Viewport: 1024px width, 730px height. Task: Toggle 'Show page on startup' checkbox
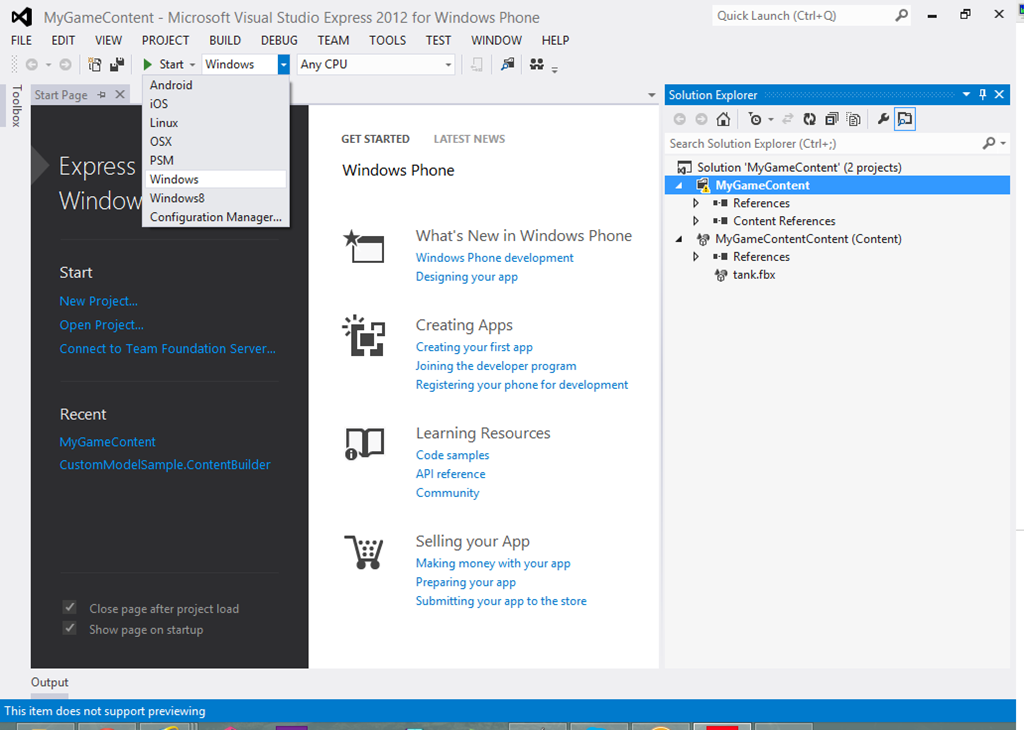click(x=69, y=629)
